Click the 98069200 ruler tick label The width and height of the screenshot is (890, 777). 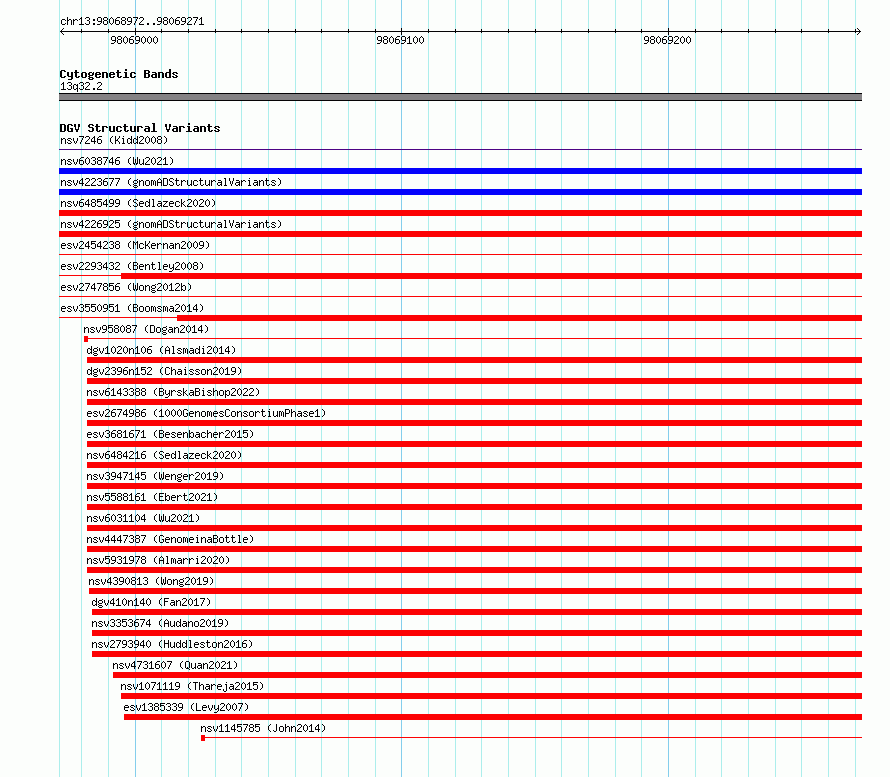(667, 40)
